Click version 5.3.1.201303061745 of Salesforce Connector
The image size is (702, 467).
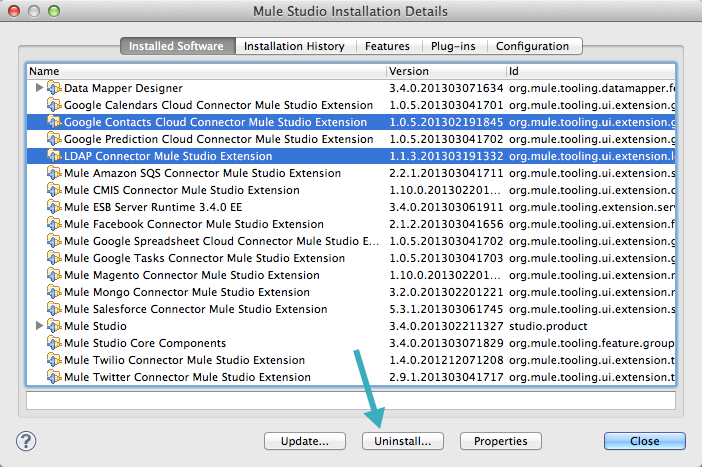[446, 309]
